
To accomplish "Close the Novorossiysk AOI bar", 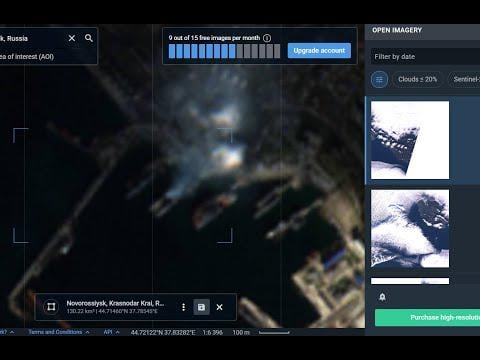I will (219, 307).
